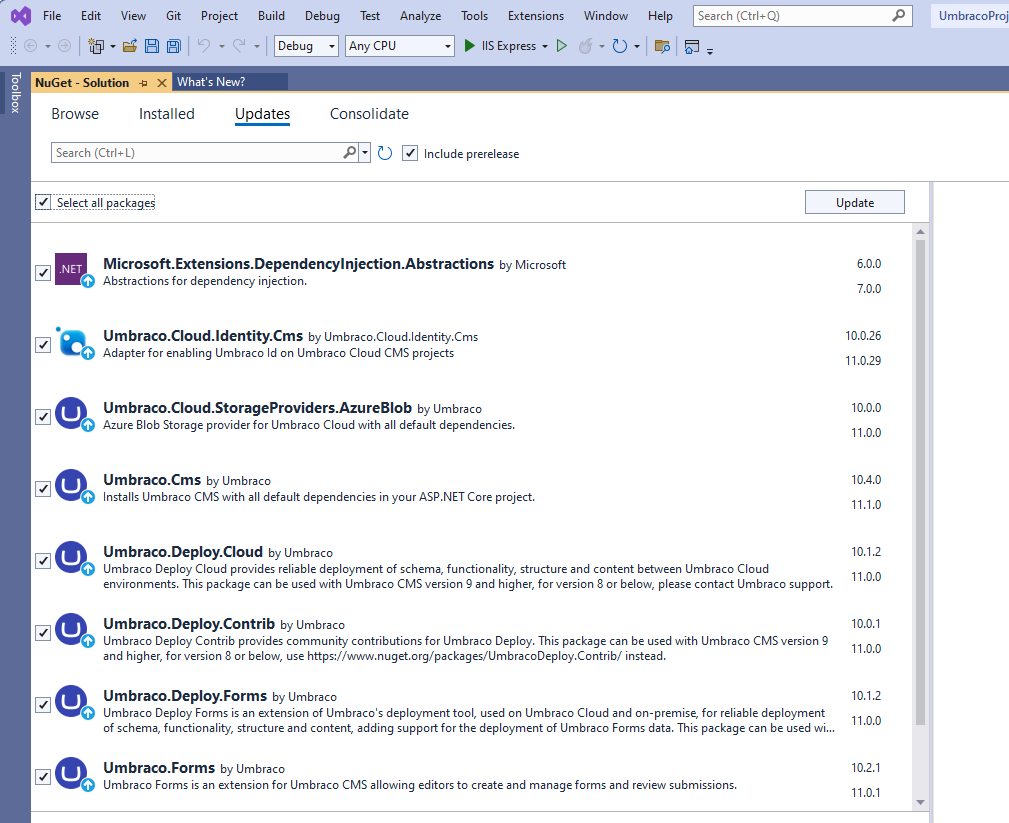Open a file with the folder icon

click(x=130, y=46)
